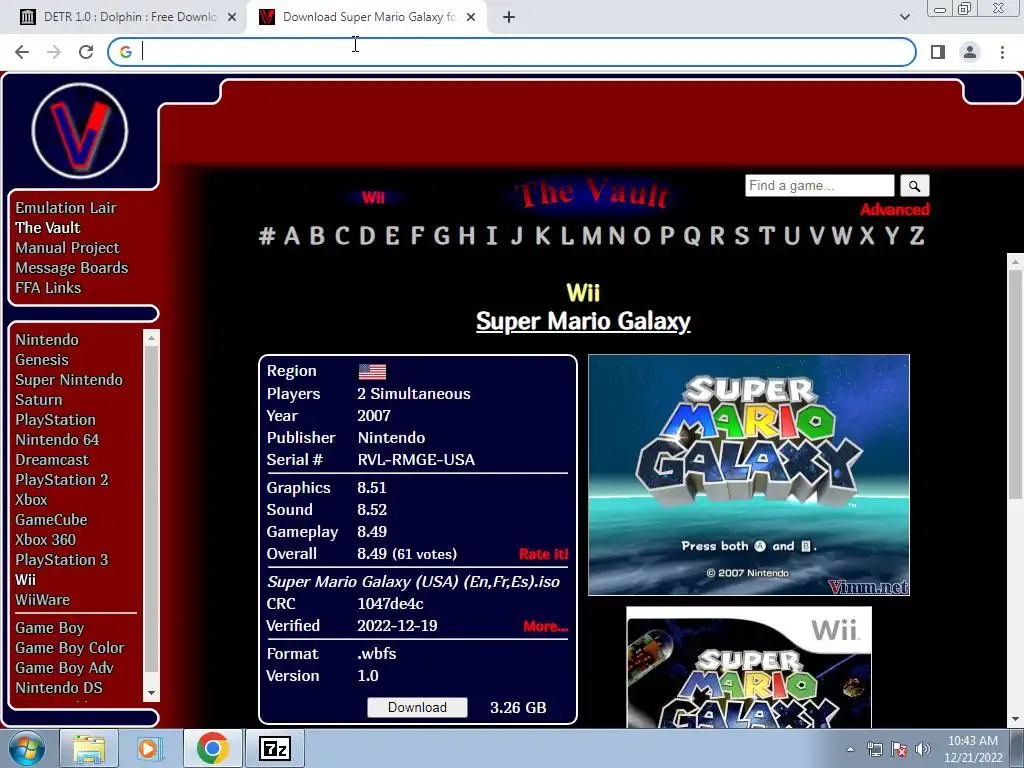Click the console list scroll-up arrow
Image resolution: width=1024 pixels, height=768 pixels.
(x=152, y=338)
